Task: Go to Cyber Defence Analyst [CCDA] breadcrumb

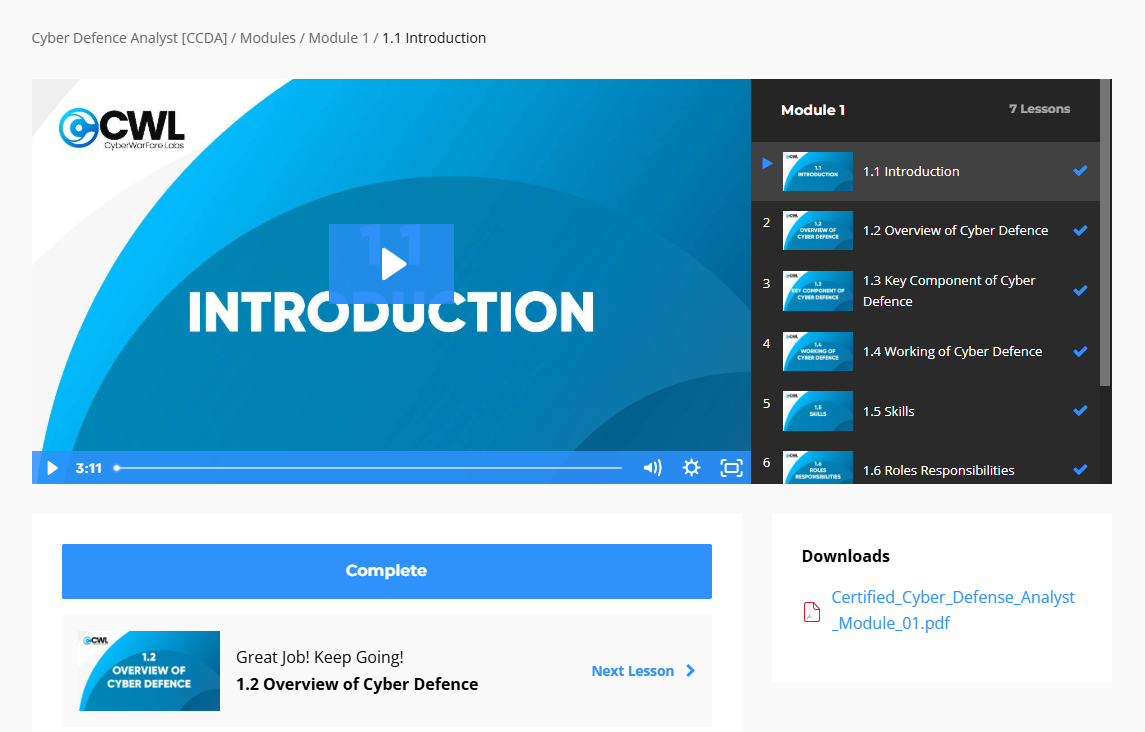Action: (129, 38)
